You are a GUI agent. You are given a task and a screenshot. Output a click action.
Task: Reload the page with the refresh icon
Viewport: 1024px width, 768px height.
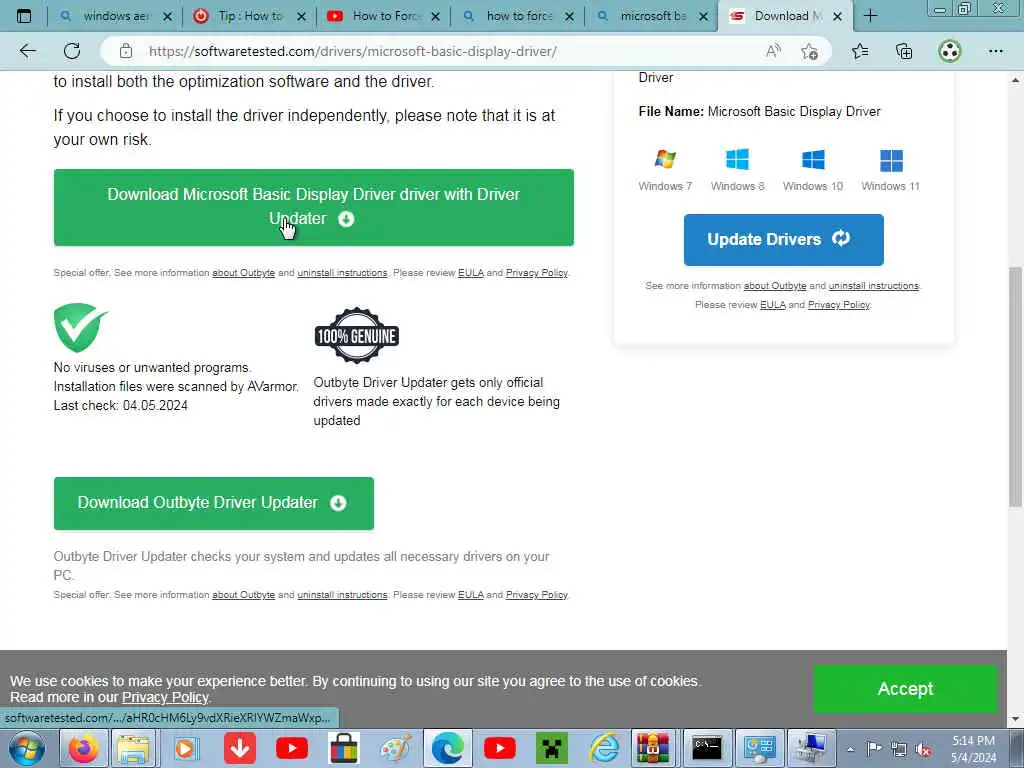72,51
